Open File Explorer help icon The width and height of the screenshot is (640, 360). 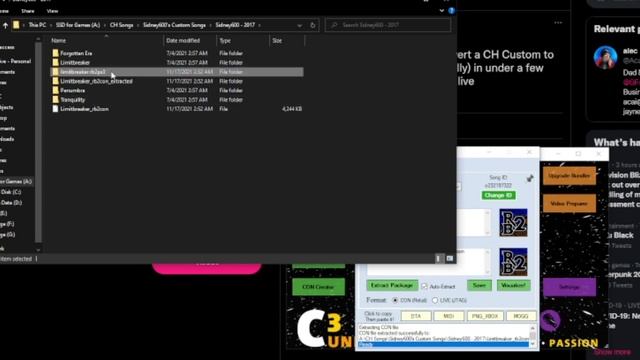pos(451,11)
